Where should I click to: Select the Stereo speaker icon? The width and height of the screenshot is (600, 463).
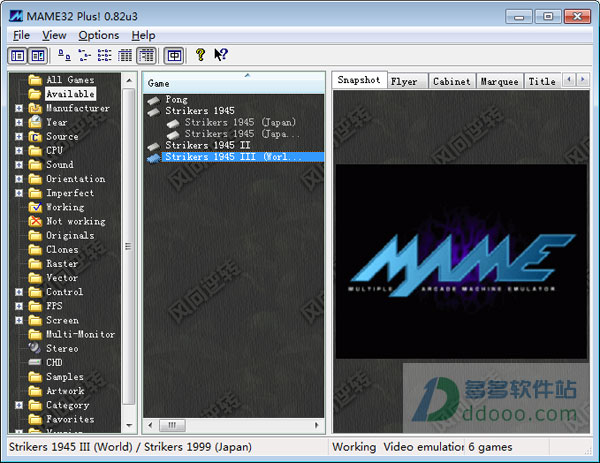coord(35,348)
